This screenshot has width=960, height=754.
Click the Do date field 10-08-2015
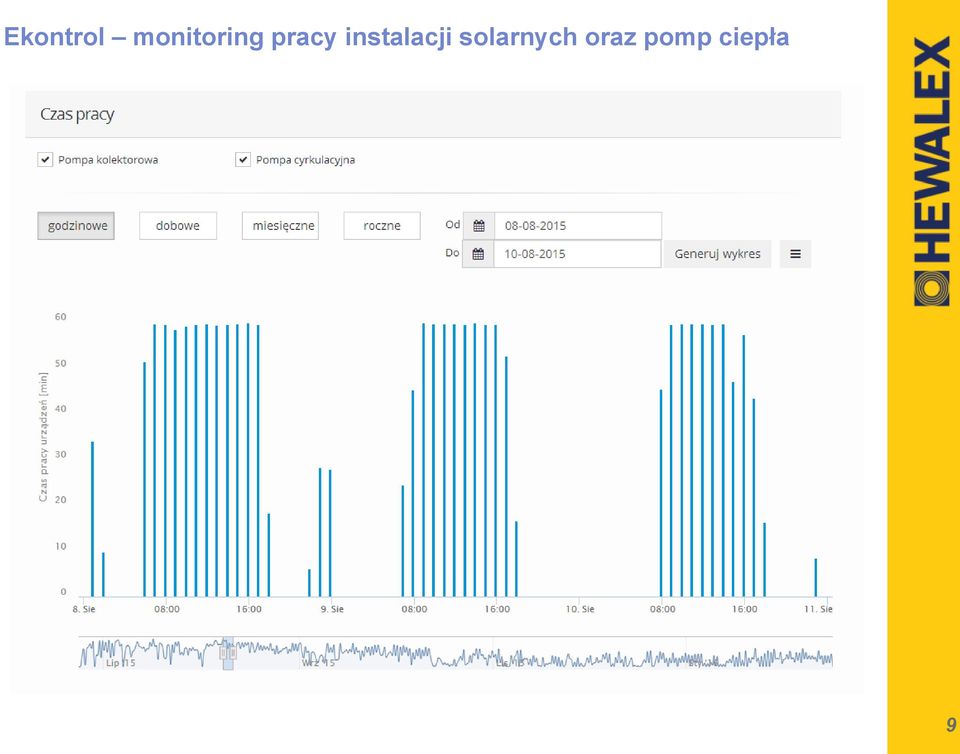pyautogui.click(x=577, y=254)
